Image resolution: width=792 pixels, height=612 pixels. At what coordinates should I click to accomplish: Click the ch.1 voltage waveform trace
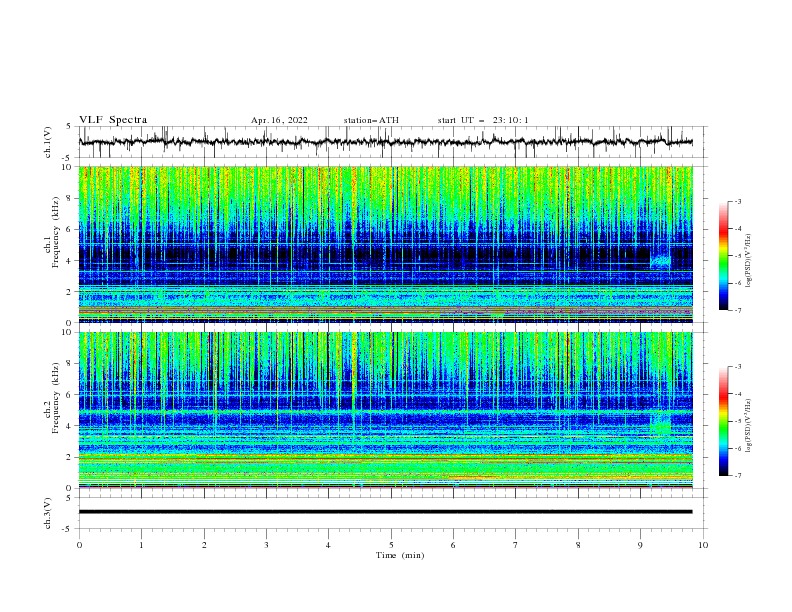point(385,142)
